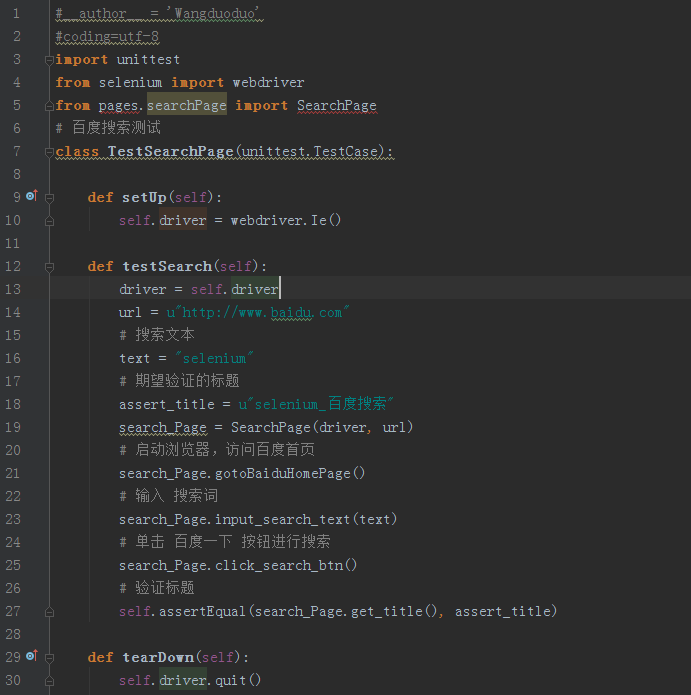
Task: Click 'assertEqual' on line 27
Action: coord(202,612)
